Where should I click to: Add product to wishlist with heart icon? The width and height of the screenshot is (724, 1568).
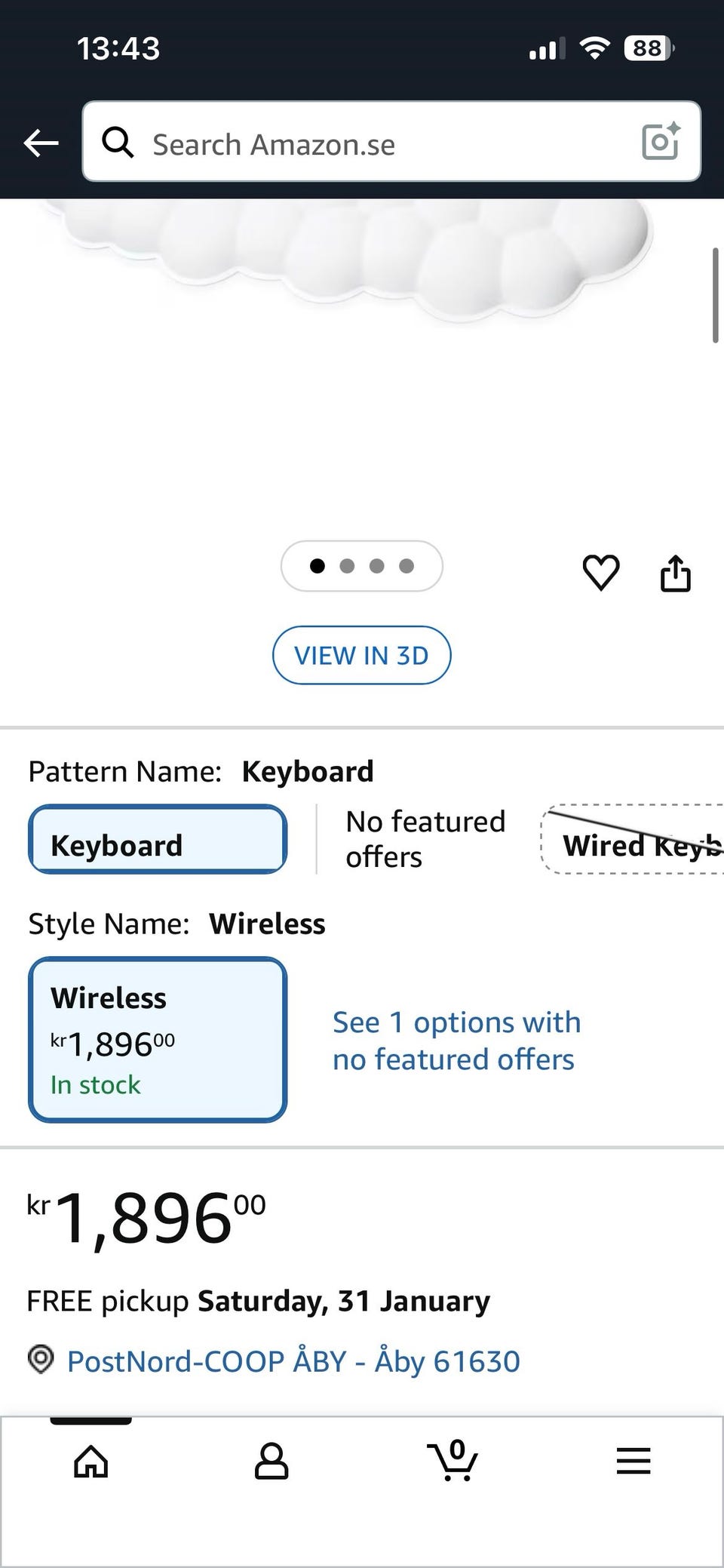tap(601, 572)
